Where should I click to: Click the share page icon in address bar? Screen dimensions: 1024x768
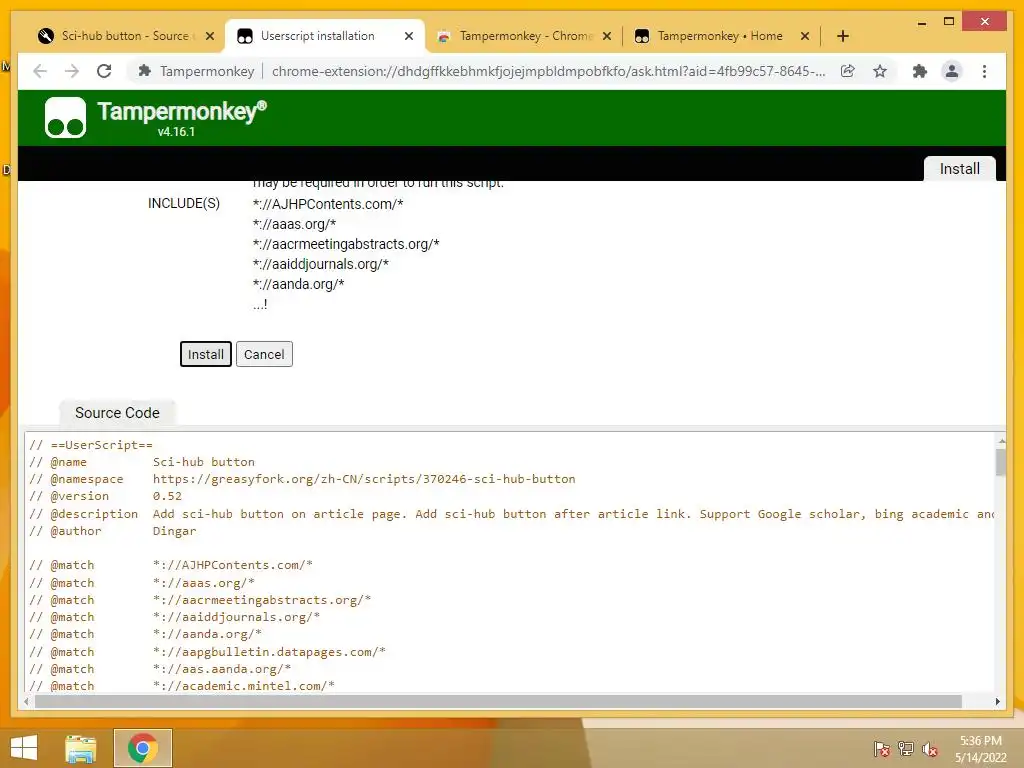(847, 71)
